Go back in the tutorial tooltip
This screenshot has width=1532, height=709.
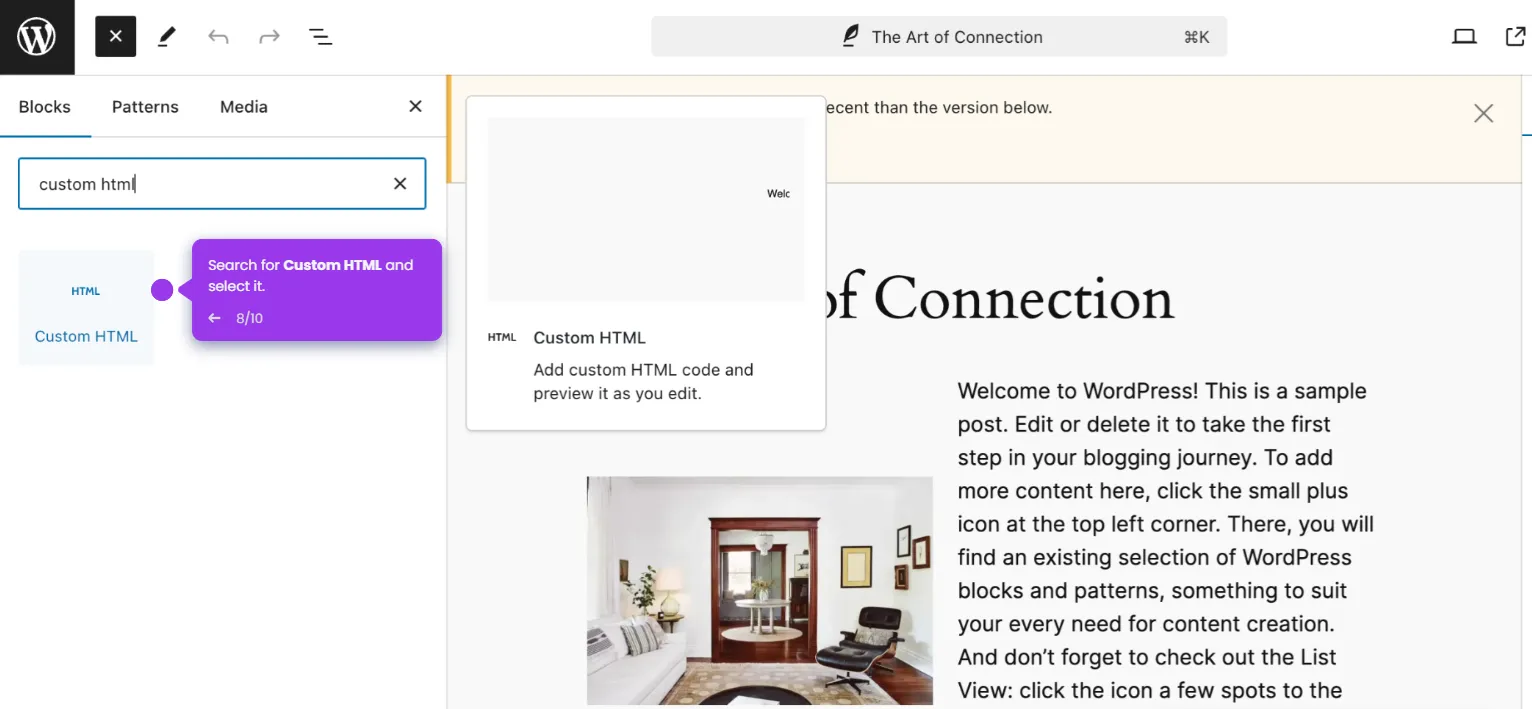coord(214,318)
